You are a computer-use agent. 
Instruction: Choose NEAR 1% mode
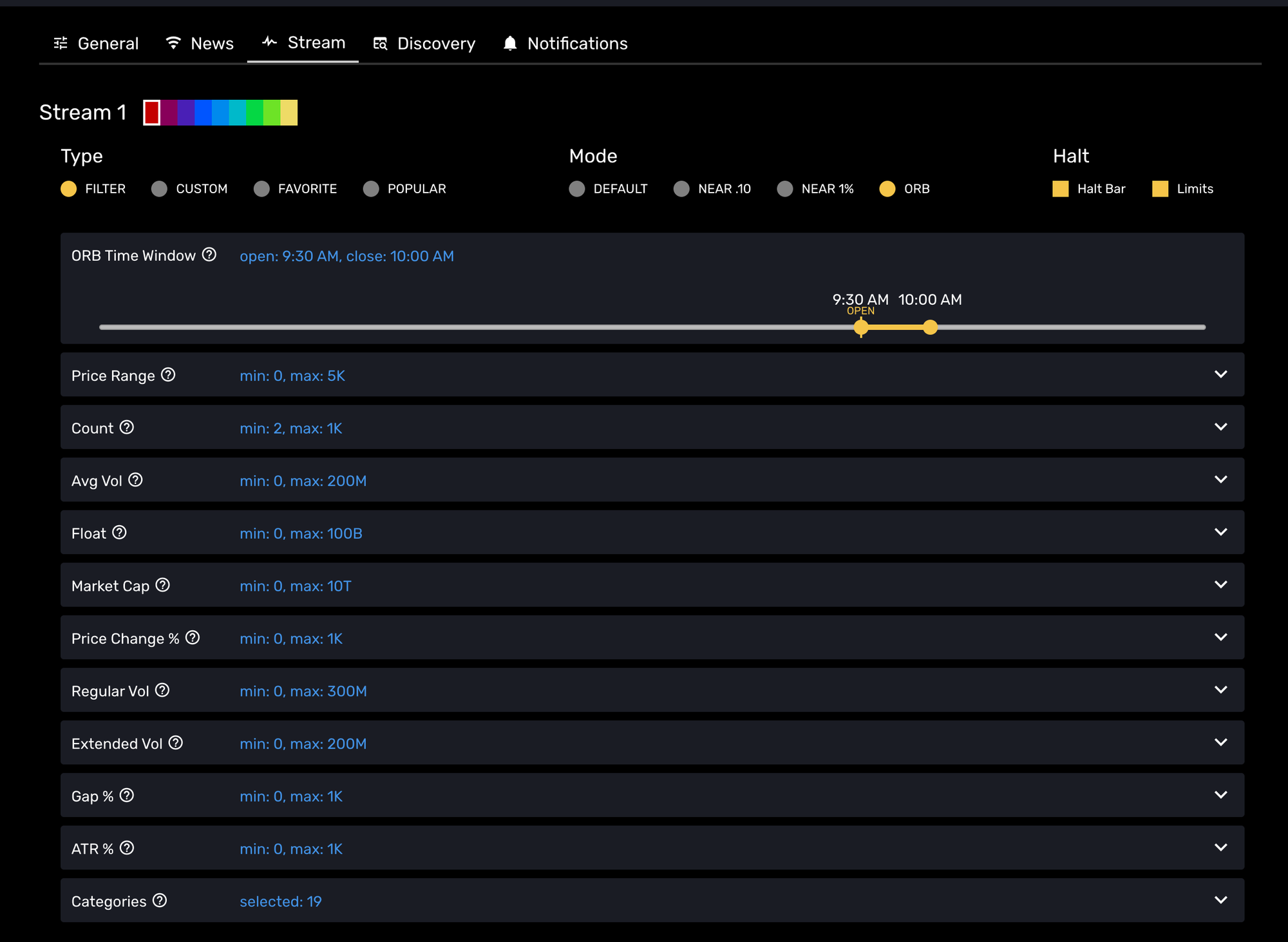[784, 189]
